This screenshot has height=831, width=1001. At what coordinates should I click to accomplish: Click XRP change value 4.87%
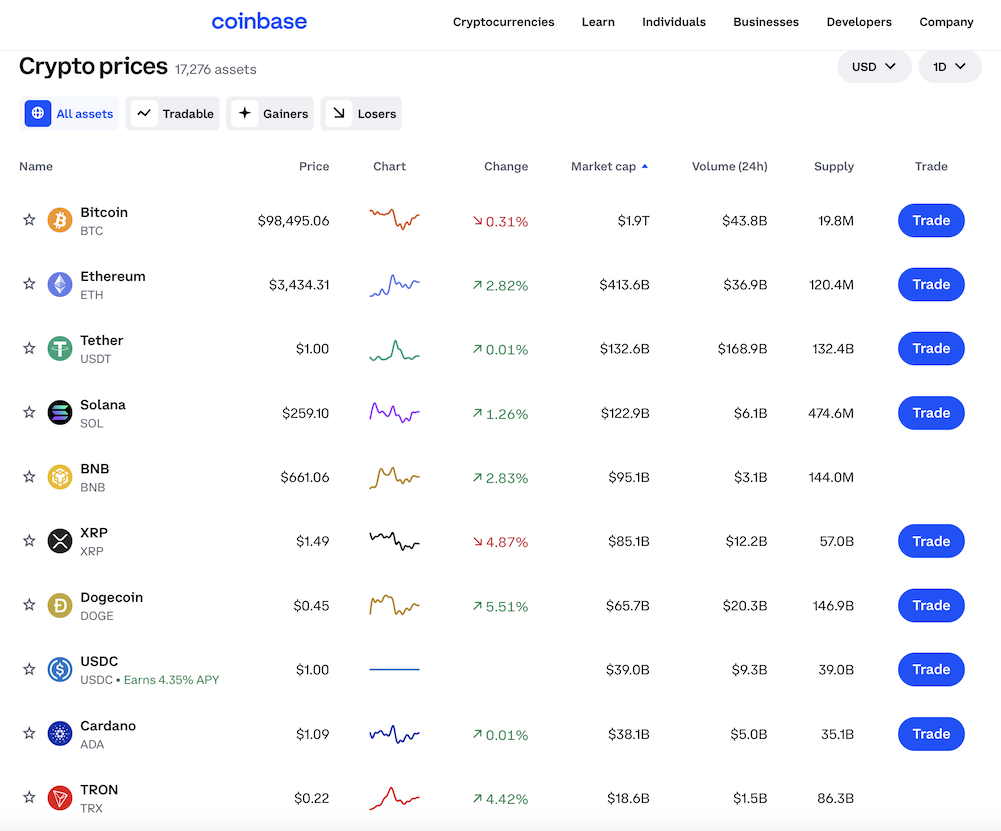tap(507, 542)
